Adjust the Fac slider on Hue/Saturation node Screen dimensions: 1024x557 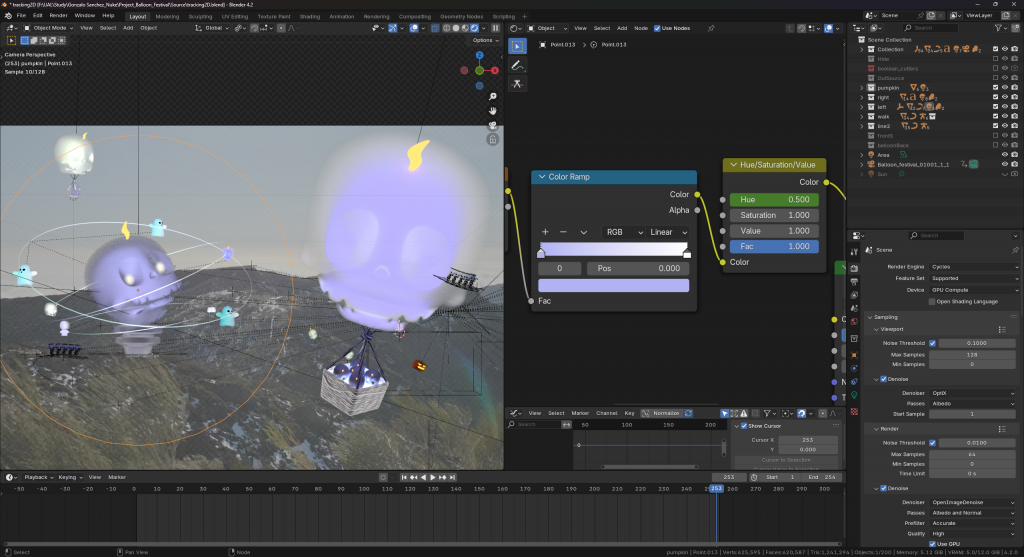pyautogui.click(x=774, y=247)
